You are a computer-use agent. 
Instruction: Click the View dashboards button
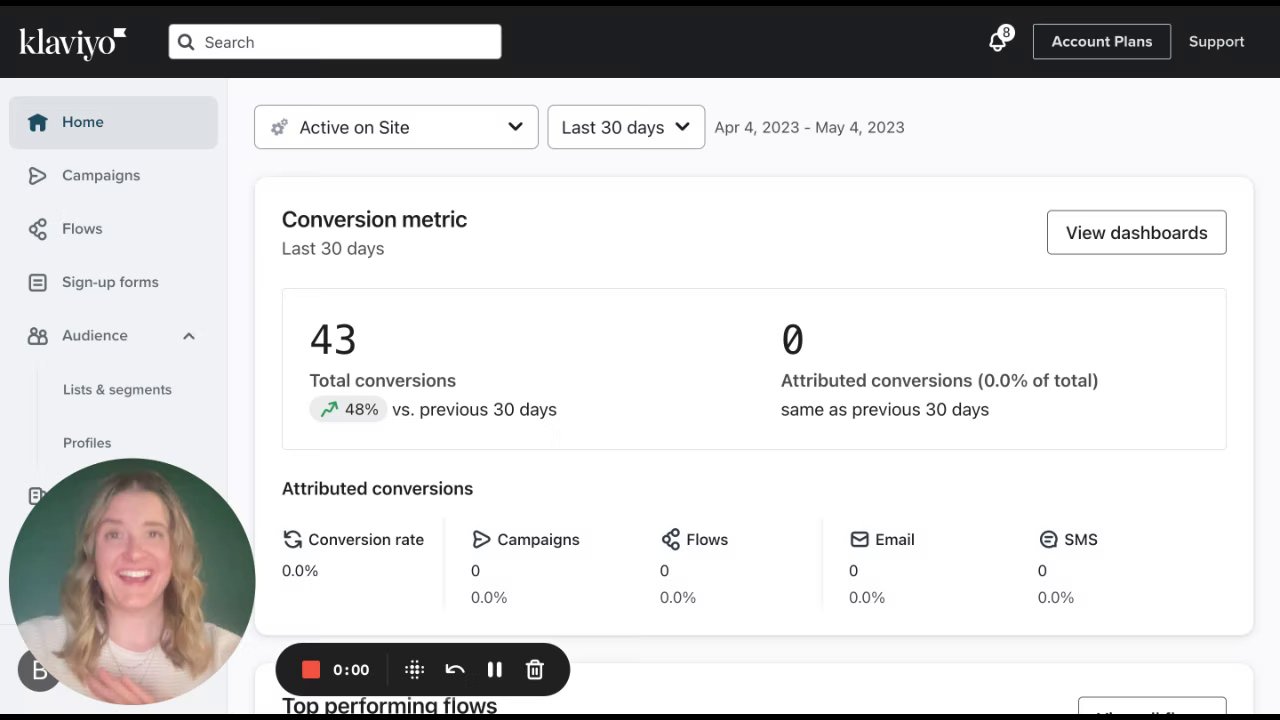(1136, 233)
